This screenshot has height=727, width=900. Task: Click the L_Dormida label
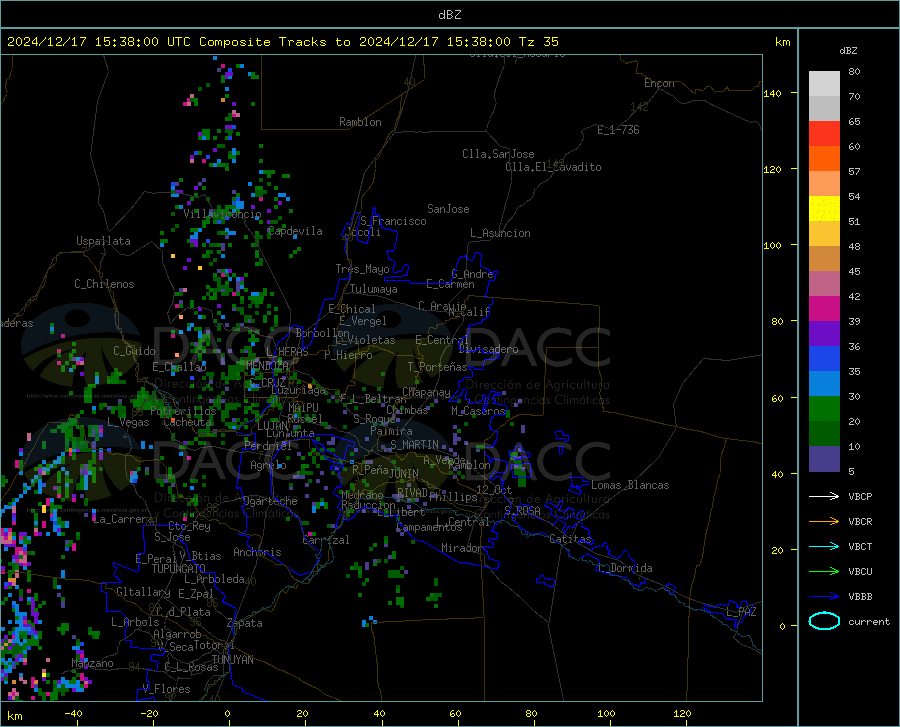pyautogui.click(x=625, y=568)
